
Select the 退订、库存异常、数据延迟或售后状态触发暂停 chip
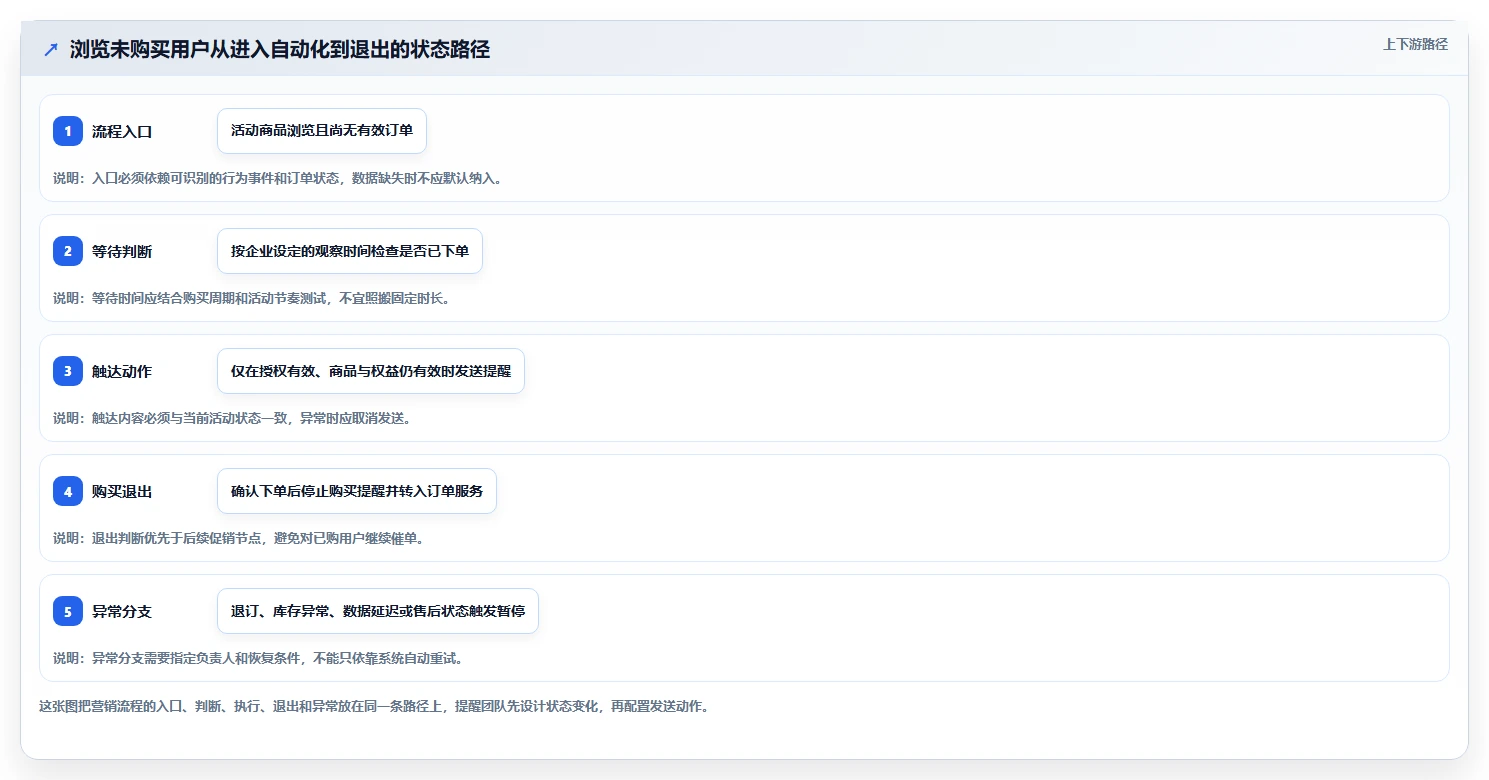(x=378, y=611)
